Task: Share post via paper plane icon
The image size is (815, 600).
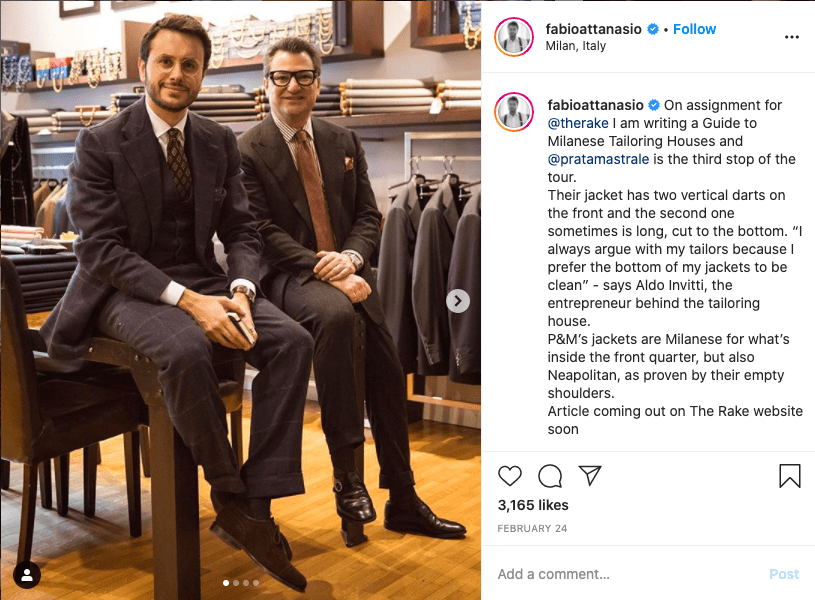Action: point(590,476)
